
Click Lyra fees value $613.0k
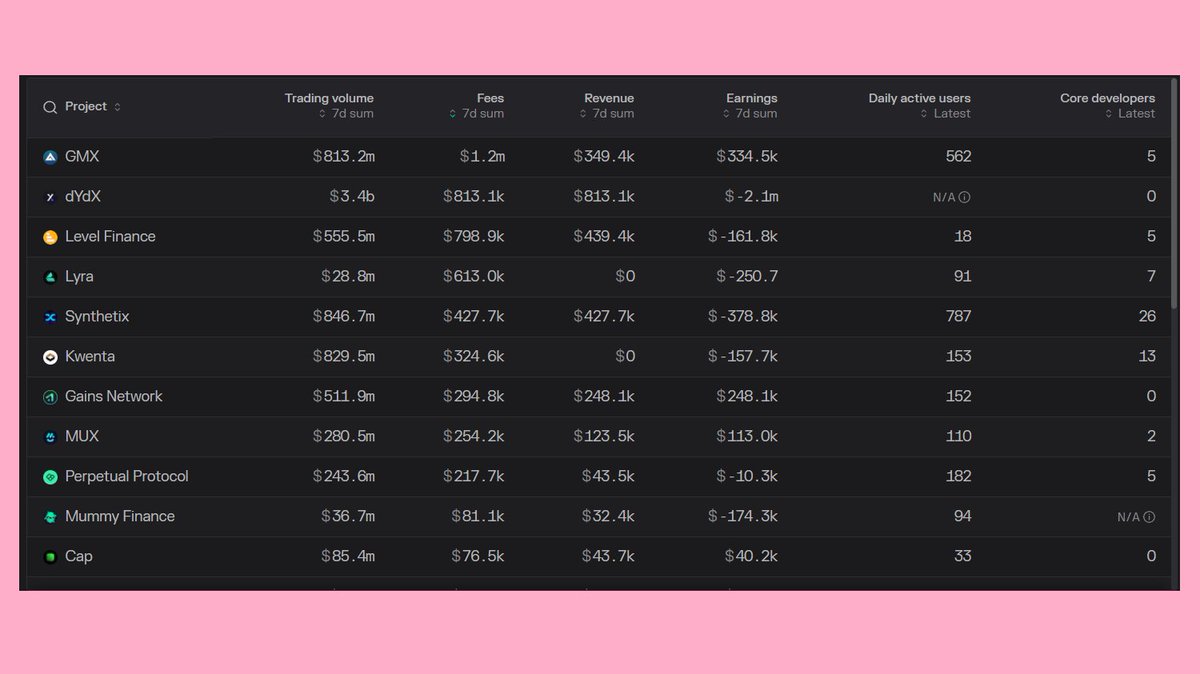473,277
